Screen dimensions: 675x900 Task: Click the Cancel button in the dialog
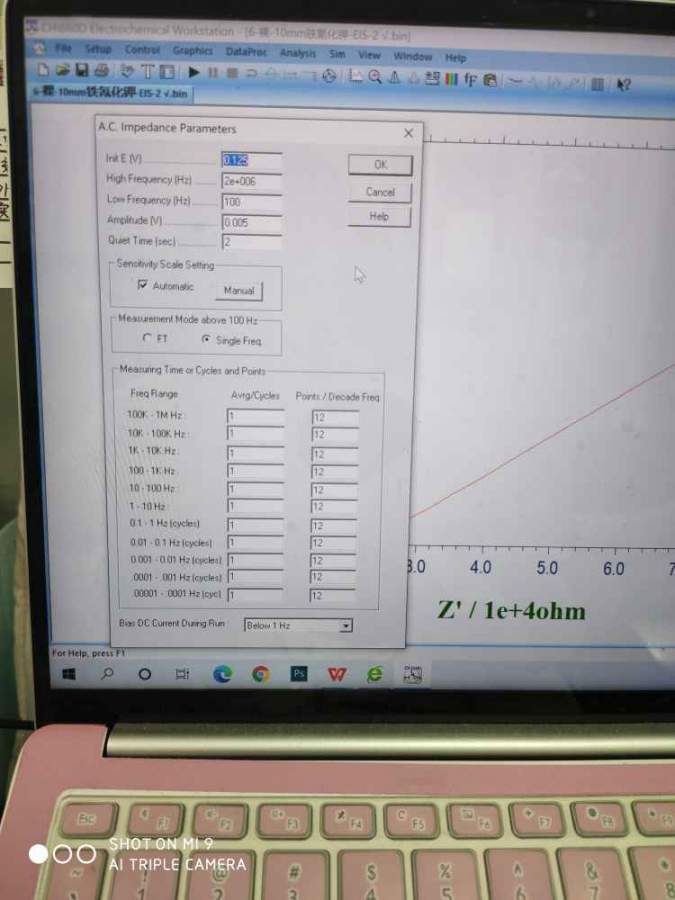tap(380, 192)
